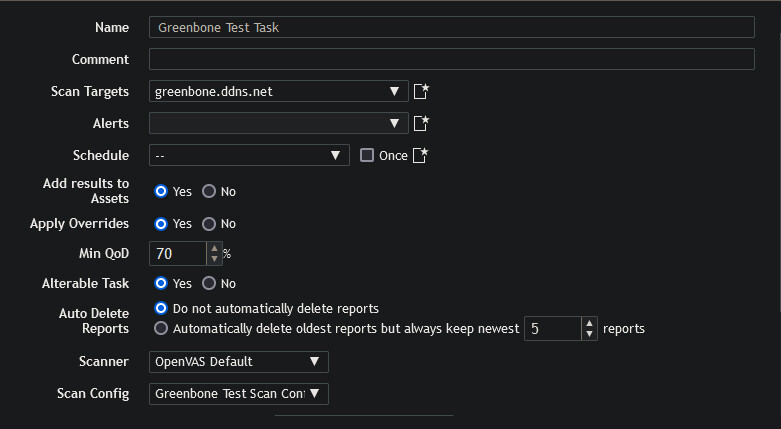Increase the Min QoD value

point(215,248)
